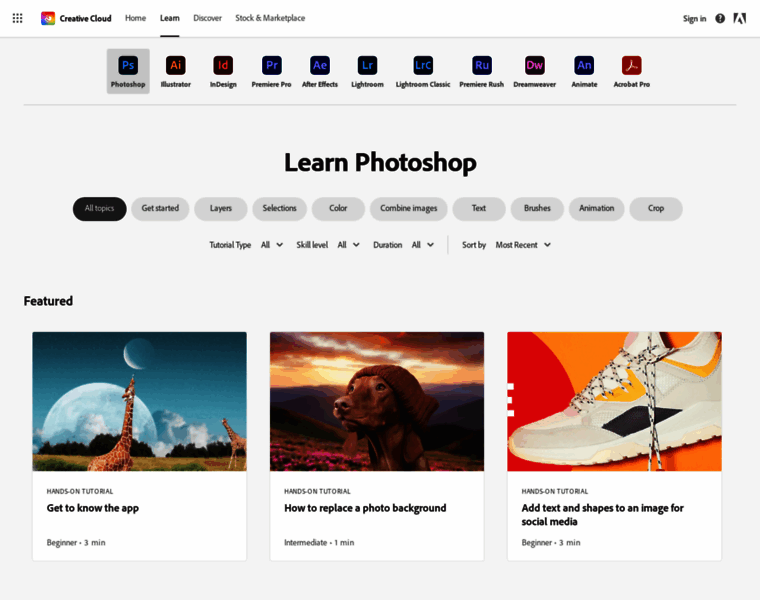Filter by Color topic
This screenshot has width=760, height=600.
pos(338,208)
